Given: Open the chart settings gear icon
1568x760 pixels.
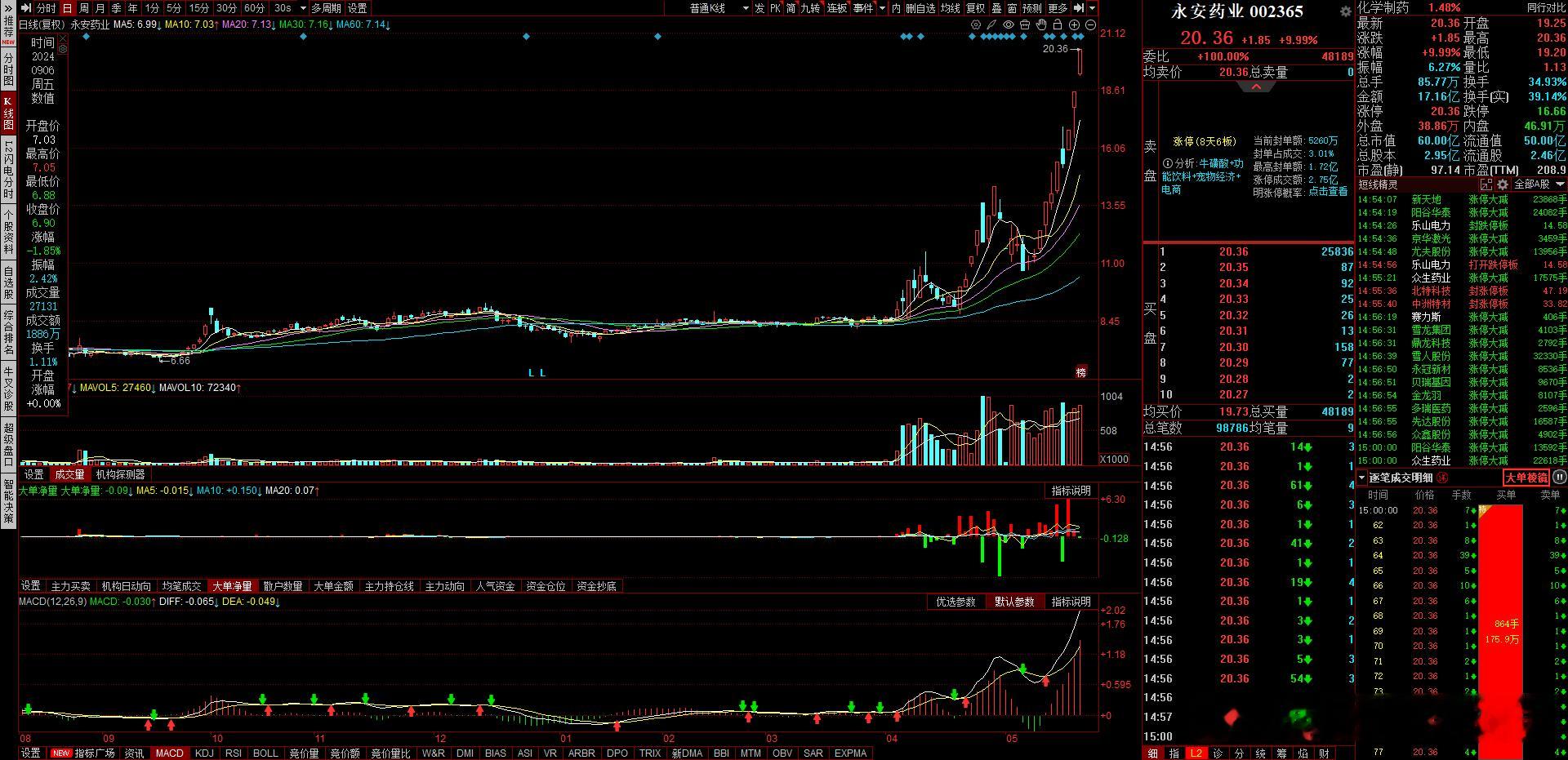Looking at the screenshot, I should pos(975,25).
